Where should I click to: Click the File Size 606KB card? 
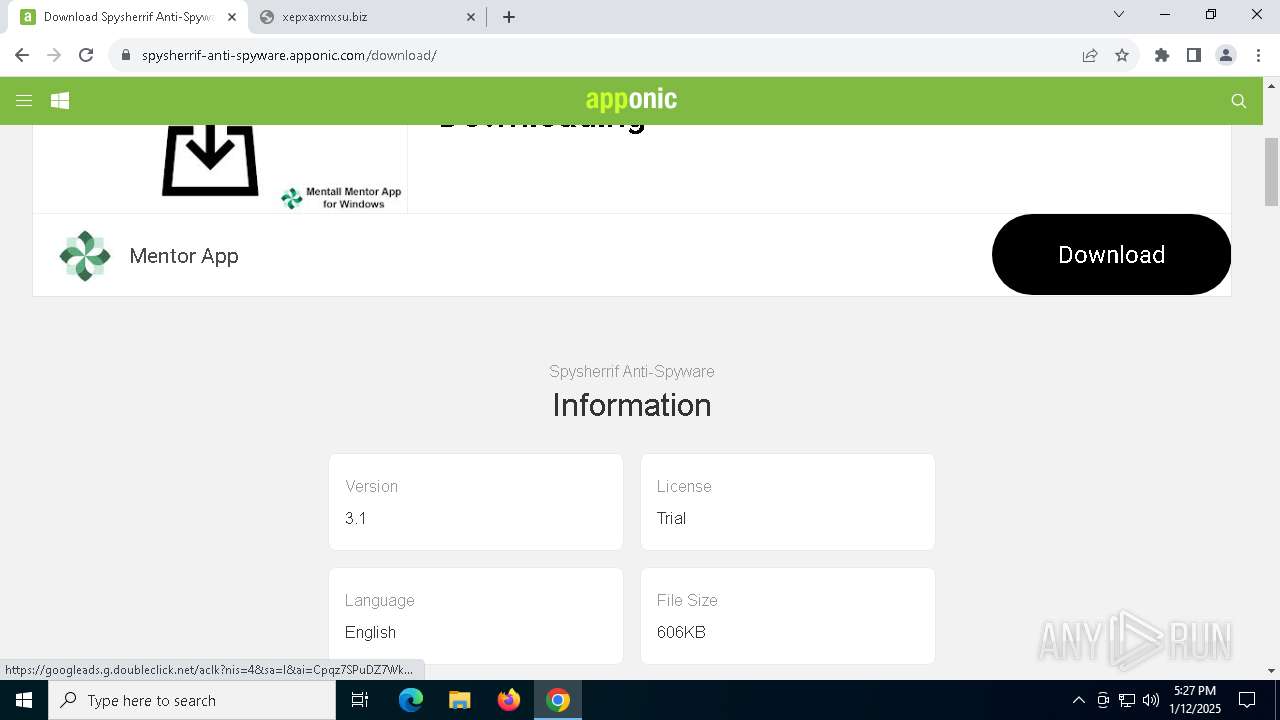pyautogui.click(x=788, y=616)
